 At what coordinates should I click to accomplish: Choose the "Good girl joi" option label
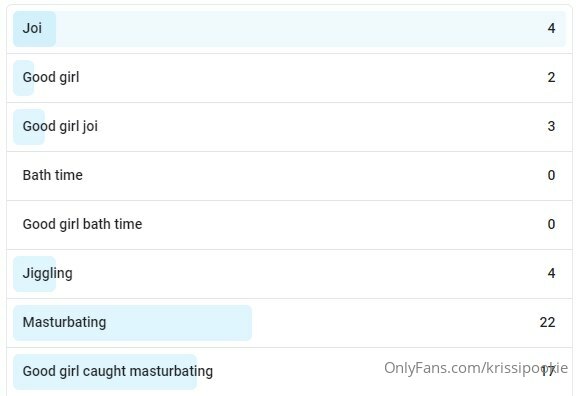[60, 127]
